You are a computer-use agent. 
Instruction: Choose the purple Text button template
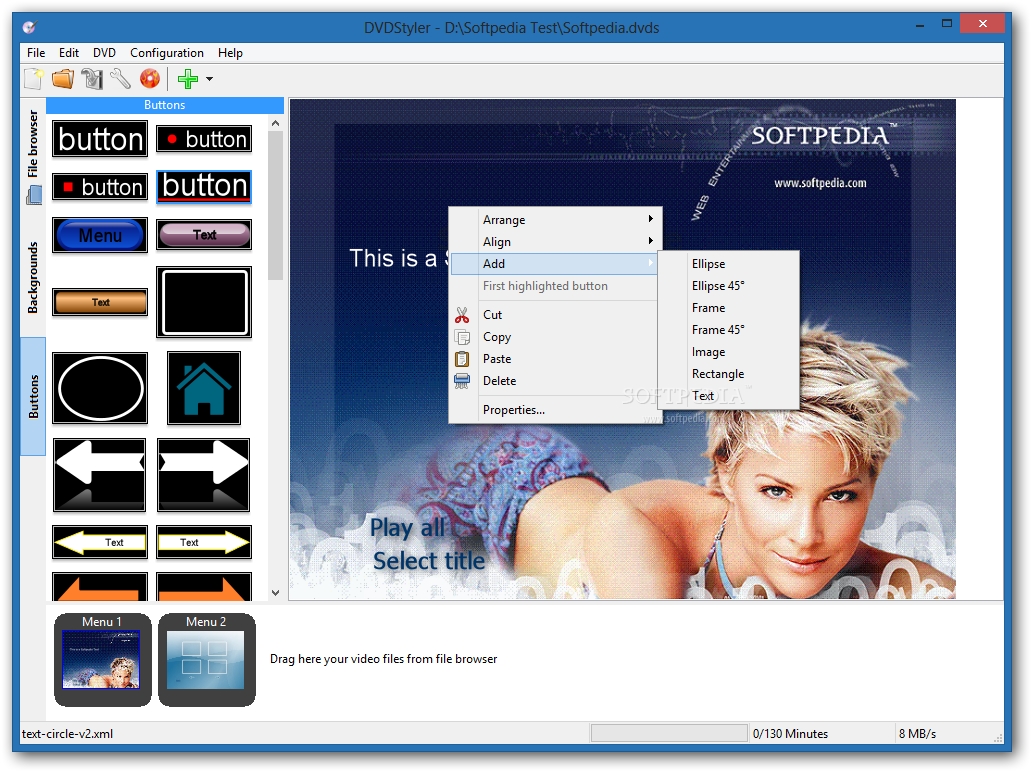[204, 235]
